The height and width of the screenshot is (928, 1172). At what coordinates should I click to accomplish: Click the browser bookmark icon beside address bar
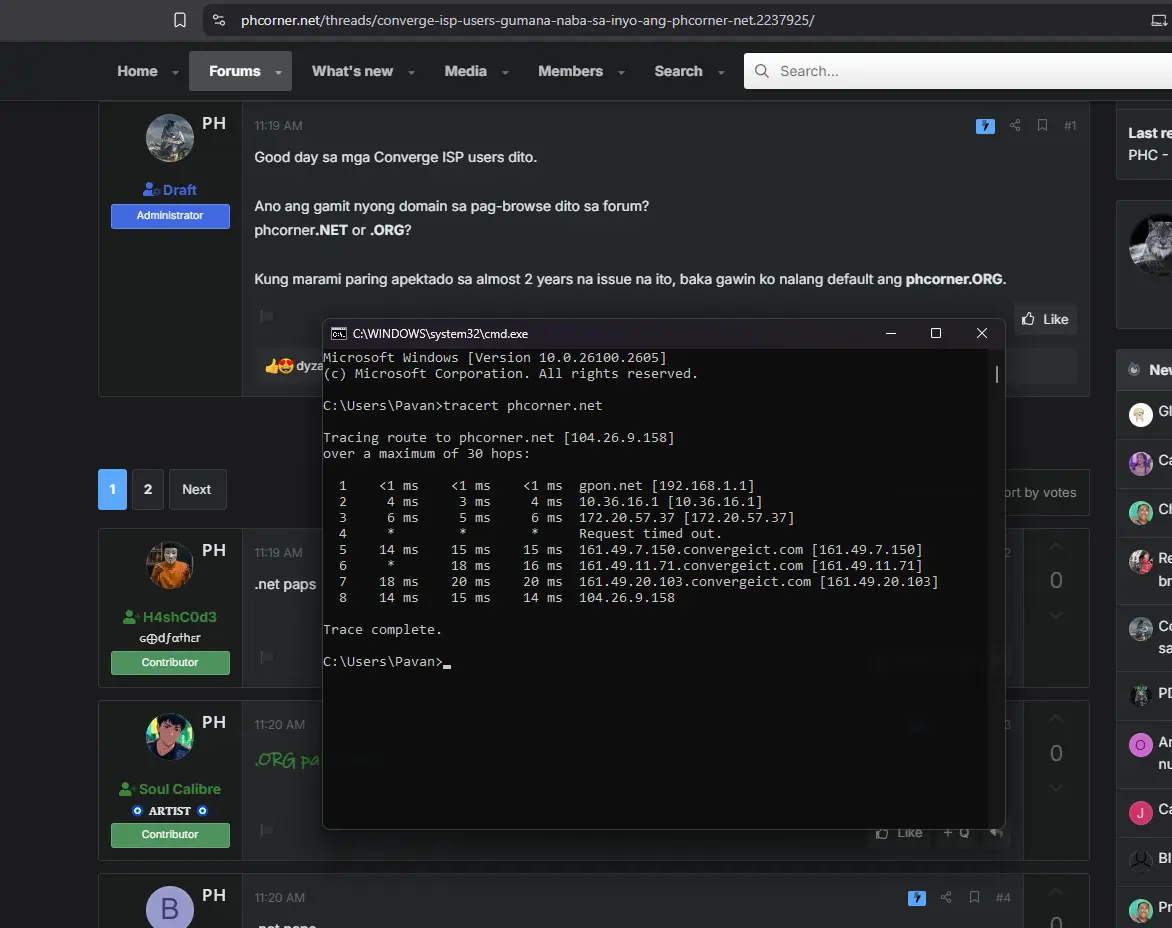(179, 20)
